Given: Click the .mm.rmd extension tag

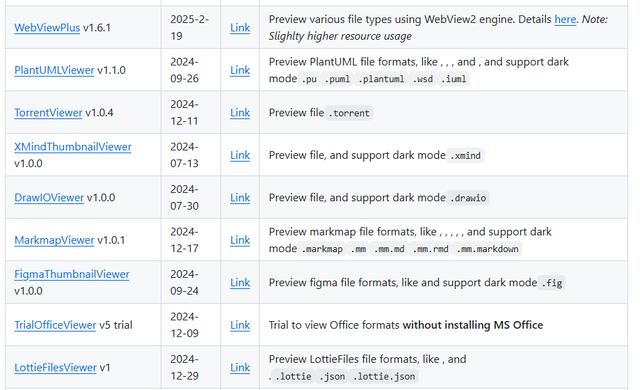Looking at the screenshot, I should (x=430, y=249).
